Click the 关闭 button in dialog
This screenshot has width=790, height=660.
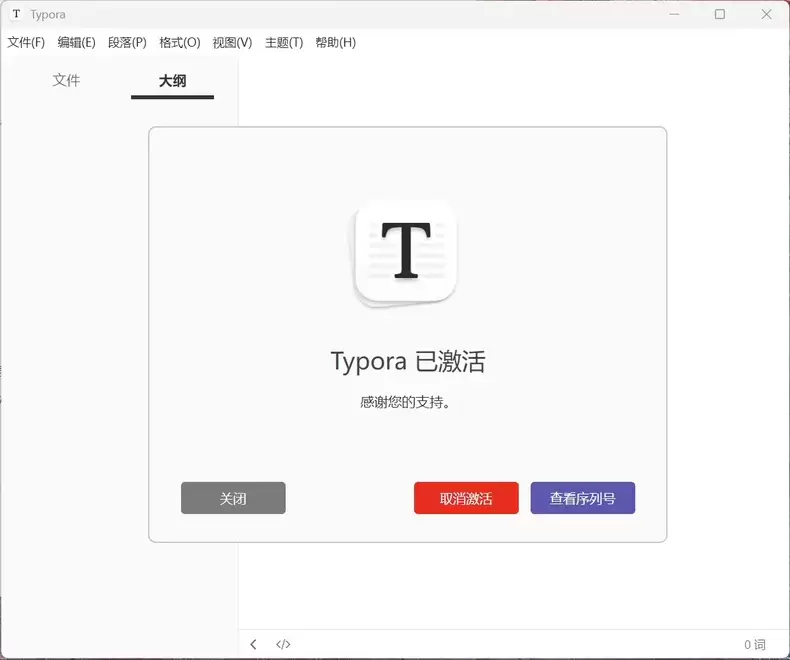coord(233,498)
